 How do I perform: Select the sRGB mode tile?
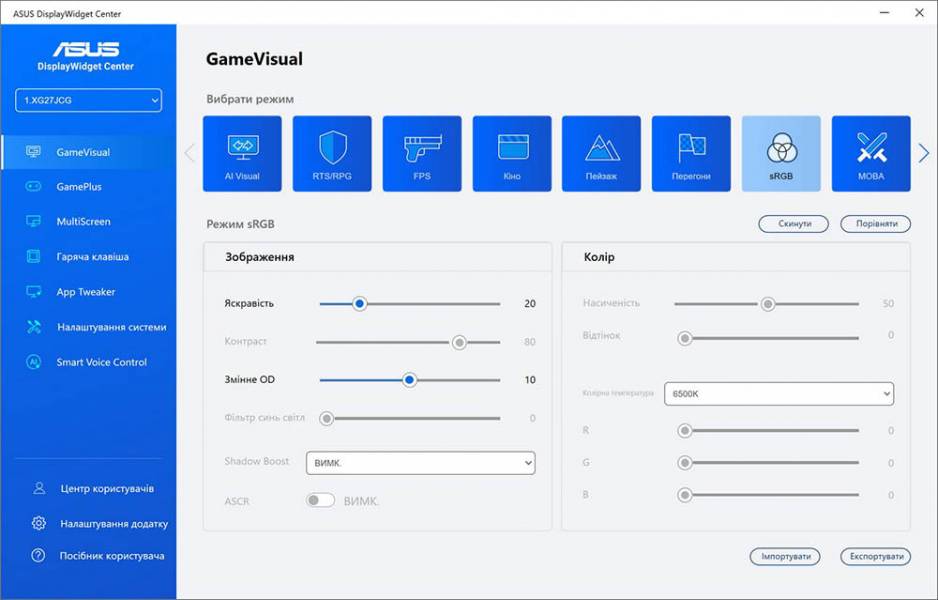781,154
